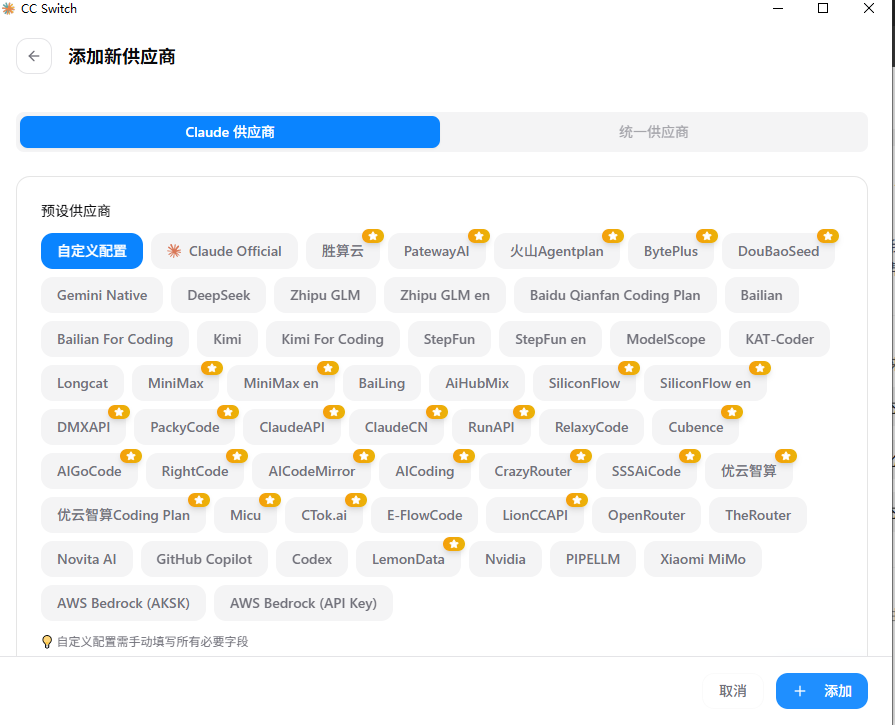Image resolution: width=895 pixels, height=725 pixels.
Task: Select the OpenRouter preset
Action: 646,514
